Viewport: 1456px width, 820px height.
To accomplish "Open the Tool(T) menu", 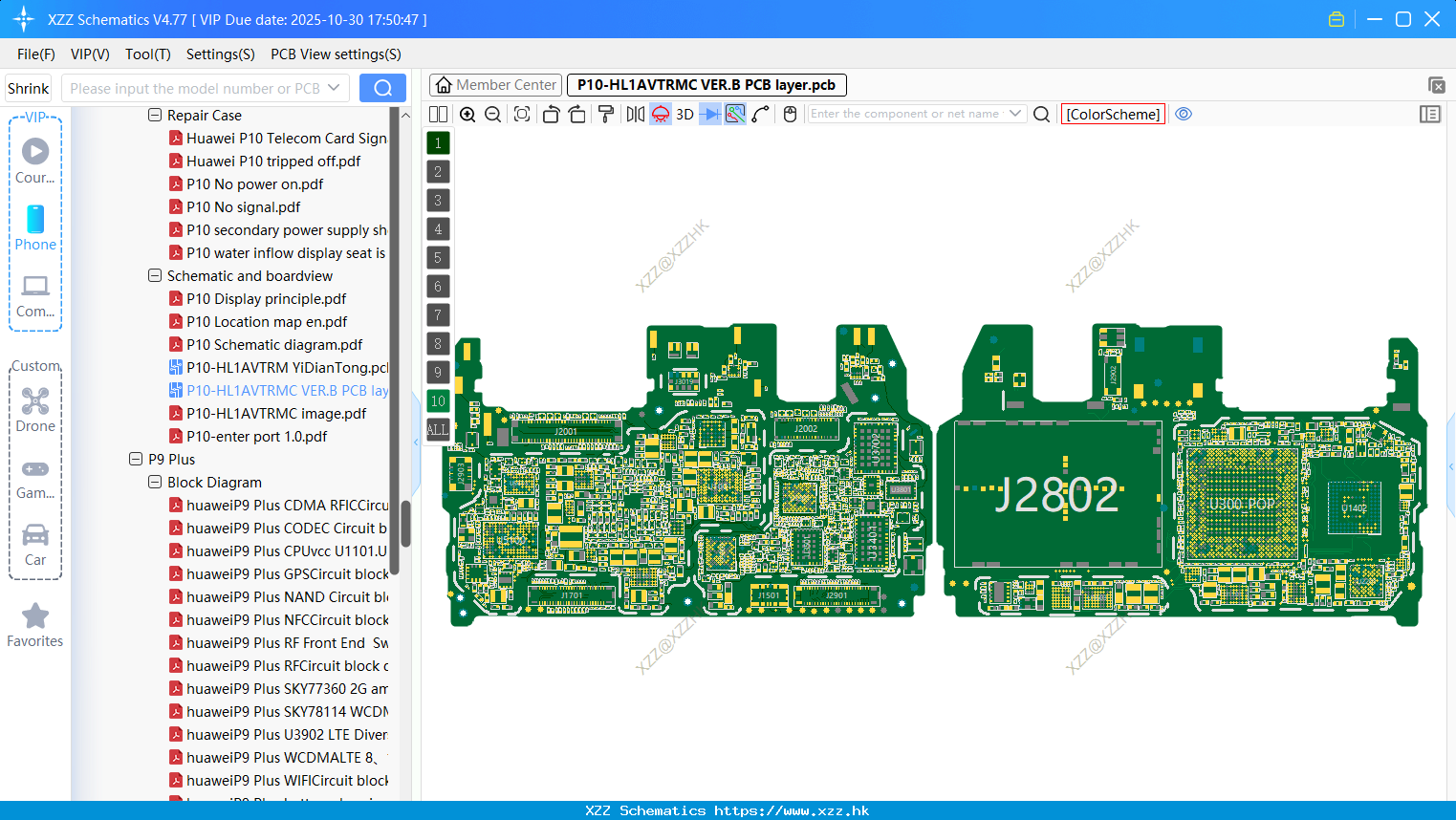I will click(x=148, y=54).
